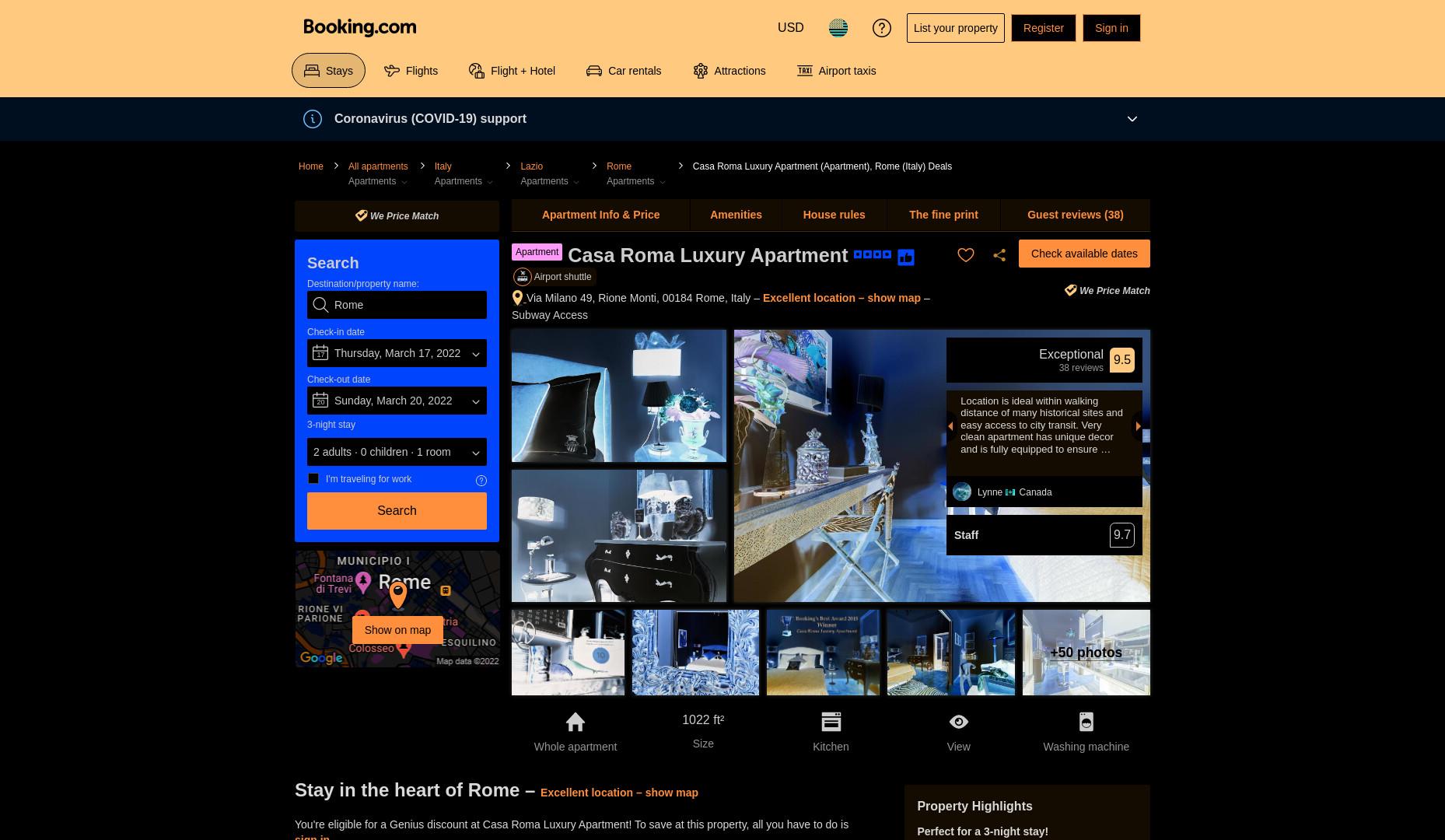The width and height of the screenshot is (1445, 840).
Task: Click the COVID-19 info circle icon
Action: coord(312,119)
